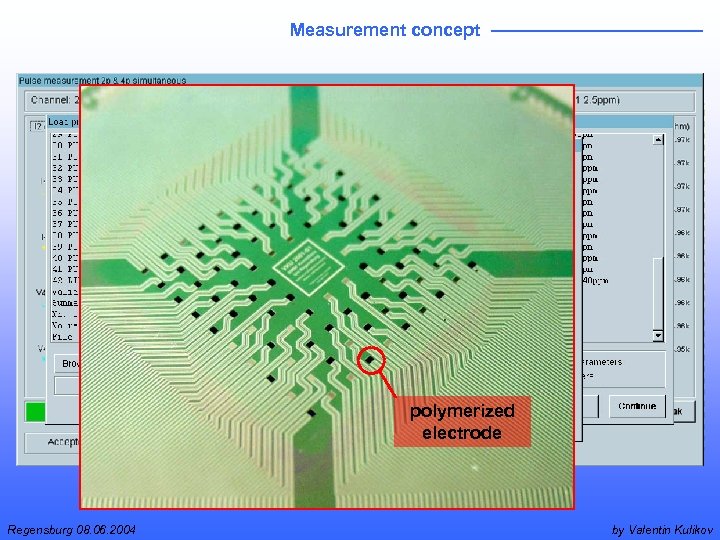
Task: Click the list scrollbar down arrow
Action: click(658, 336)
